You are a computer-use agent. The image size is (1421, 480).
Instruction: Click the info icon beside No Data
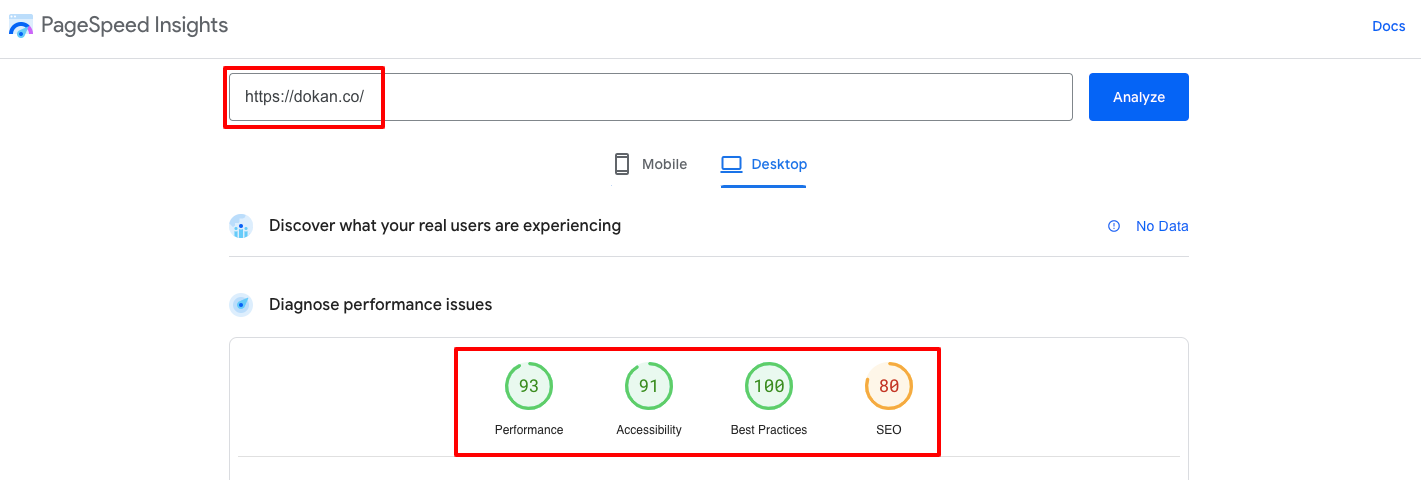[x=1114, y=227]
